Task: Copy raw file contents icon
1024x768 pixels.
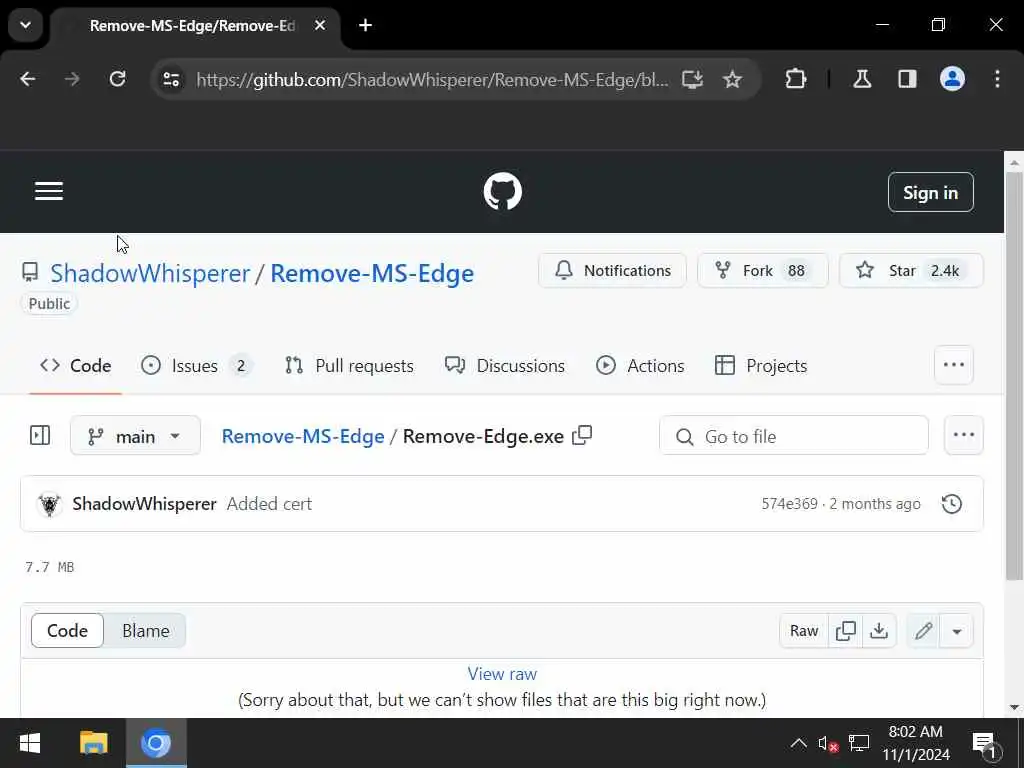Action: 846,631
